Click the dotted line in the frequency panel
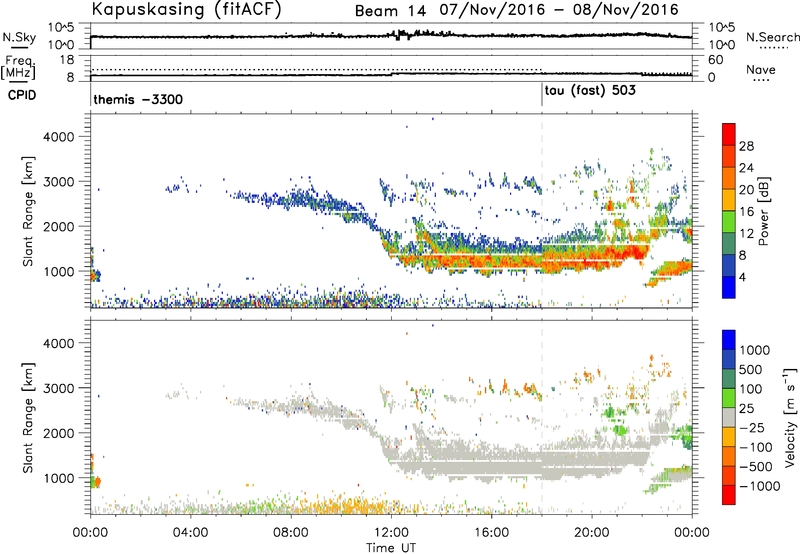This screenshot has height=554, width=800. (316, 69)
